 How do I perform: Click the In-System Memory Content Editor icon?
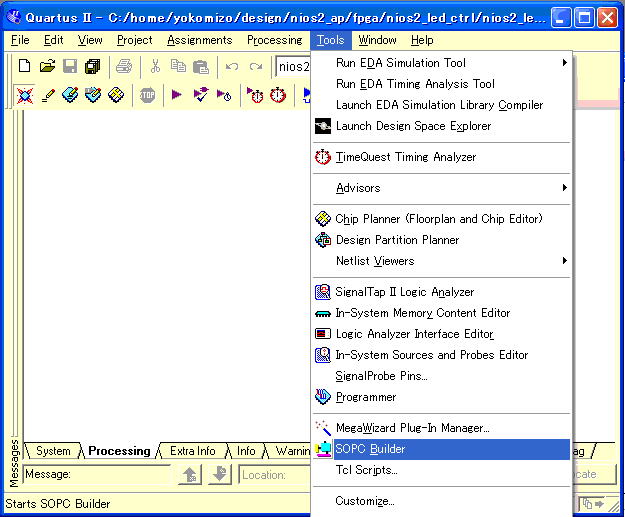click(323, 314)
